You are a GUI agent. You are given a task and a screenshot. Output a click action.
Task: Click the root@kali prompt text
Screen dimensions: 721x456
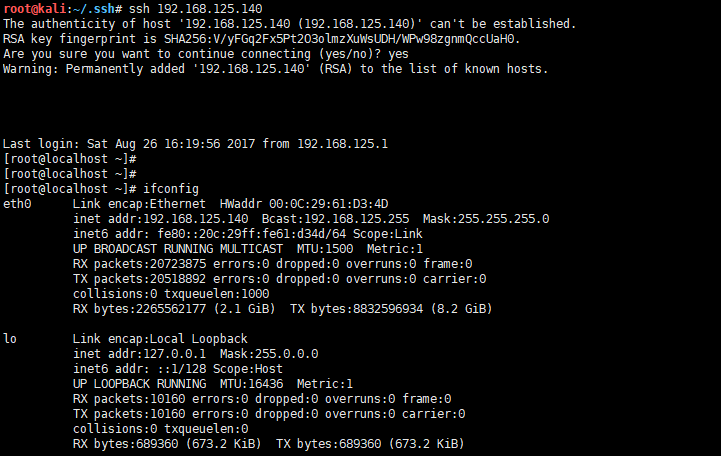[x=34, y=9]
